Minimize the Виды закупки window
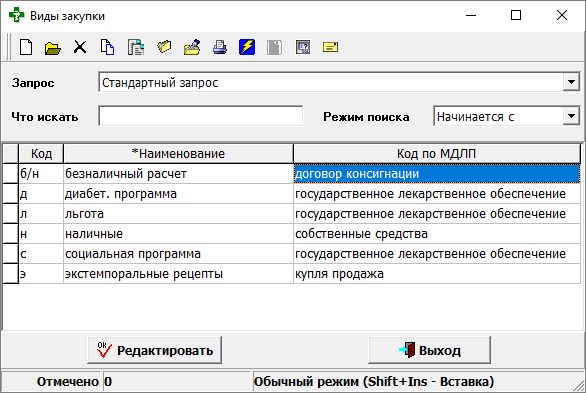 pos(471,15)
